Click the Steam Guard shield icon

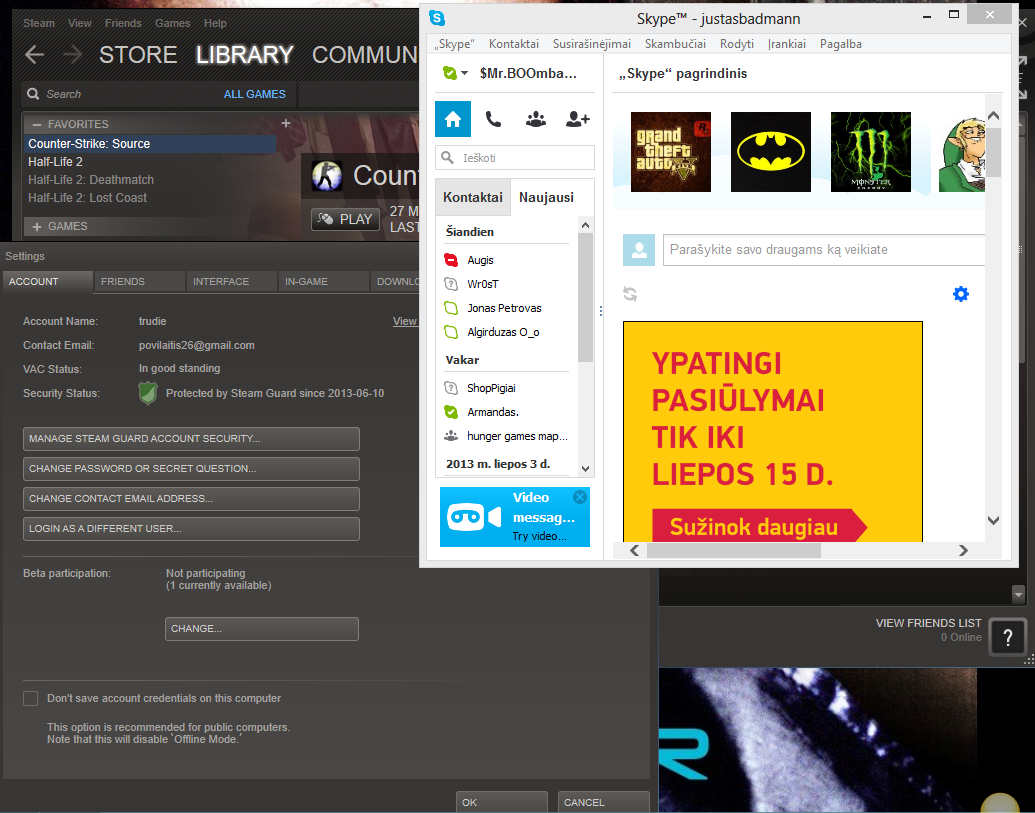(148, 393)
